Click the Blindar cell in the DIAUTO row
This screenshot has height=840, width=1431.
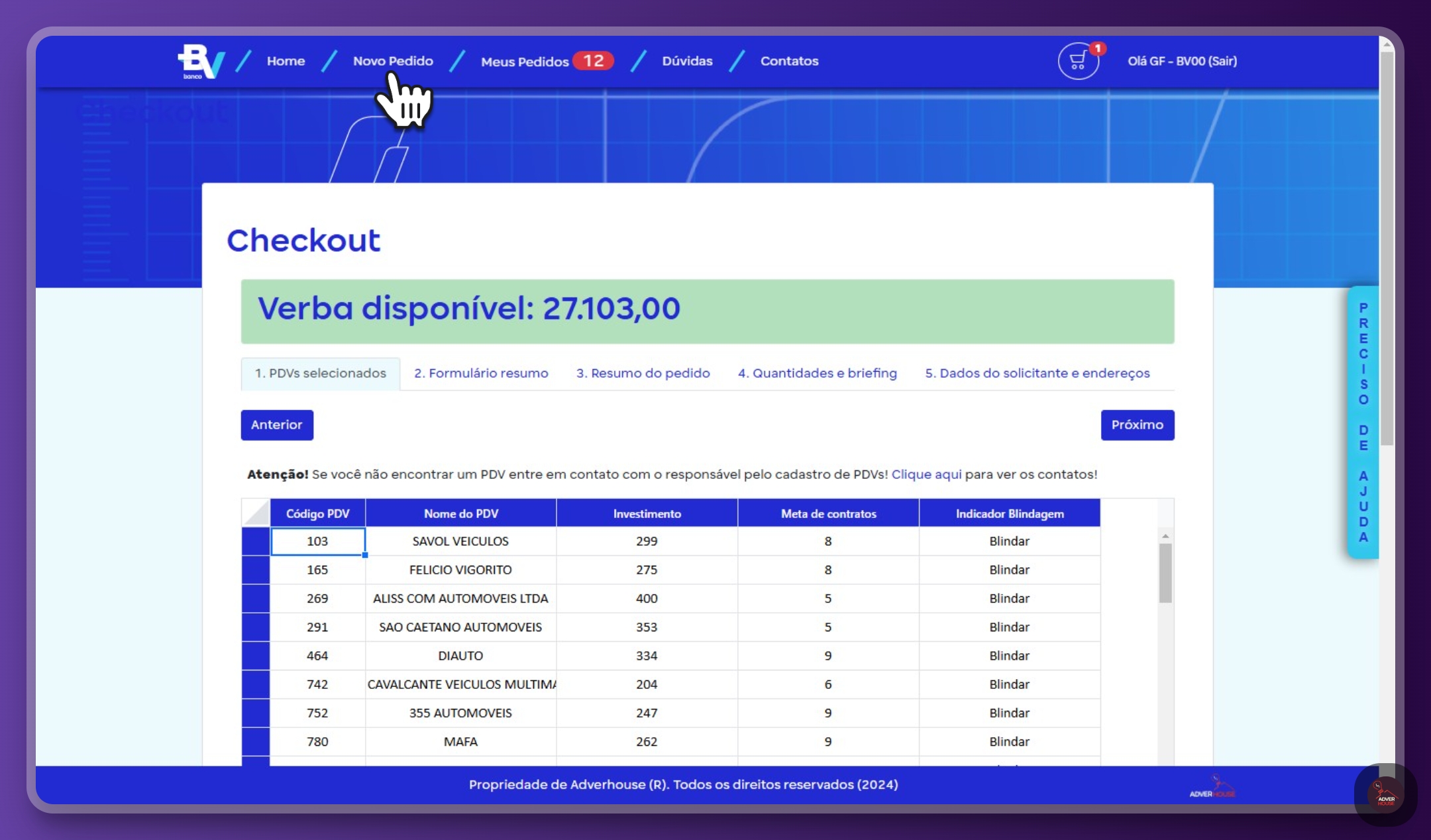1010,656
